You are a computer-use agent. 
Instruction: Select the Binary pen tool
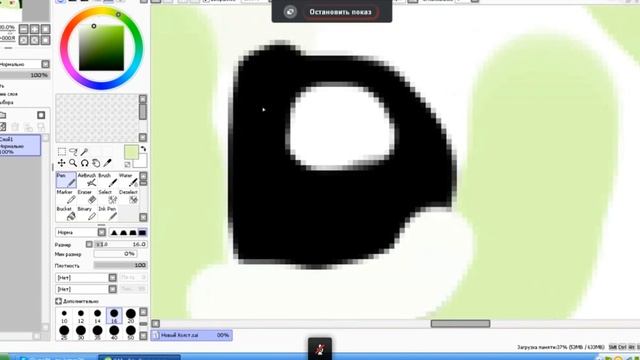pos(87,213)
